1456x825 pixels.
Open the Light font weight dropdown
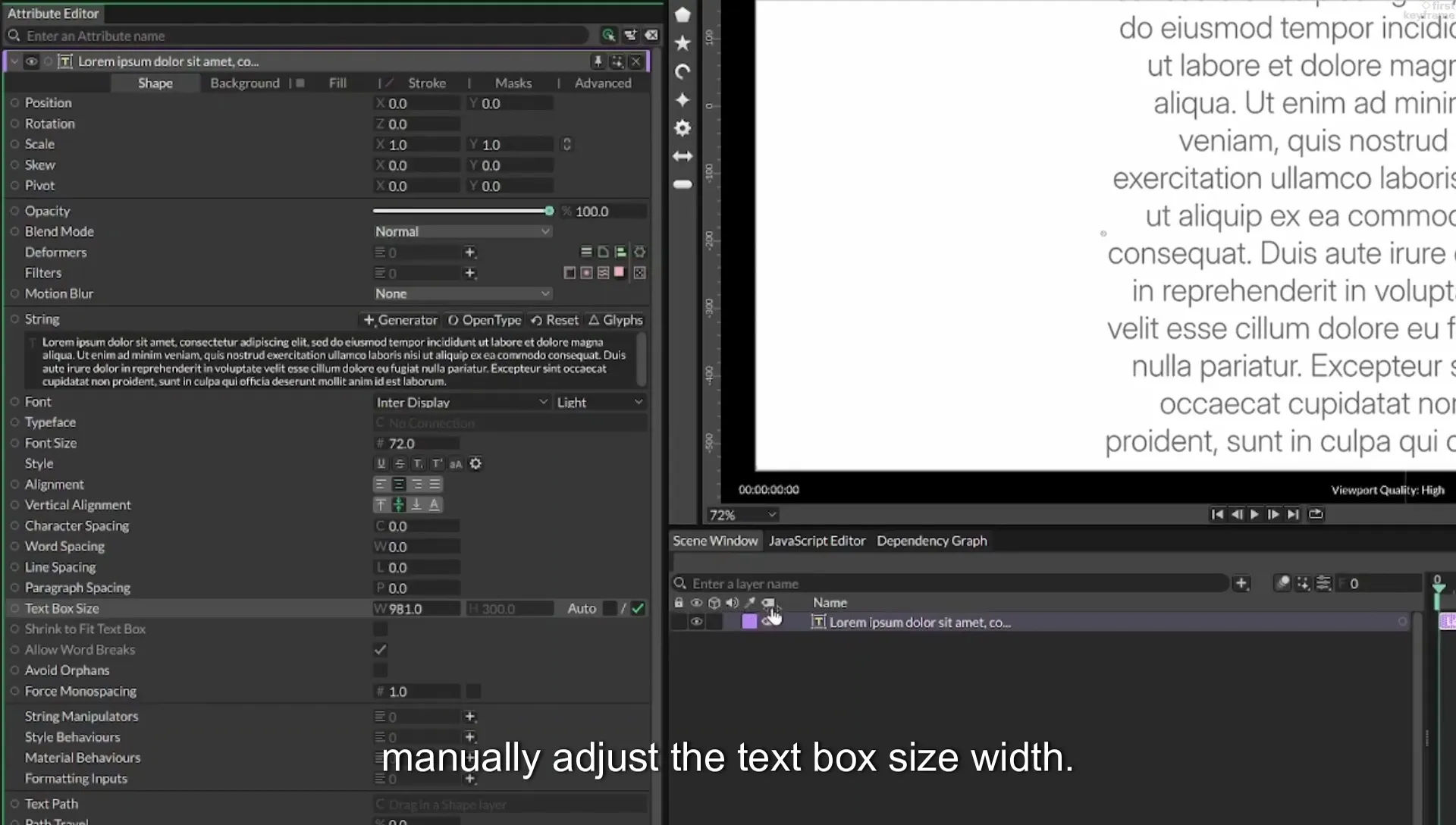[600, 403]
